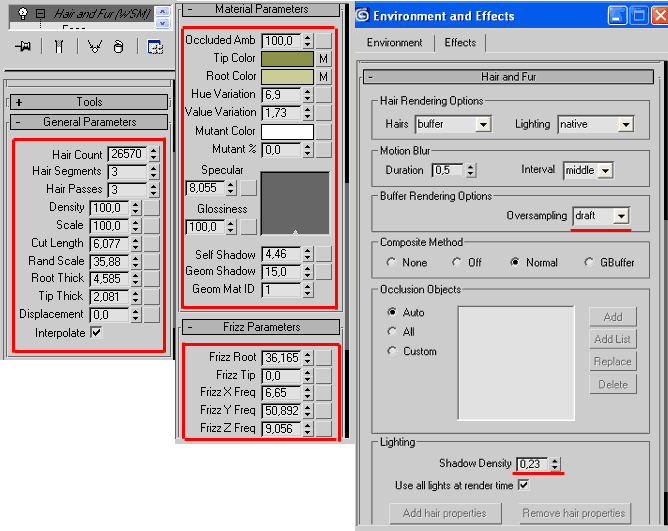Click Configure Modifier Sets icon
668x531 pixels.
point(155,46)
